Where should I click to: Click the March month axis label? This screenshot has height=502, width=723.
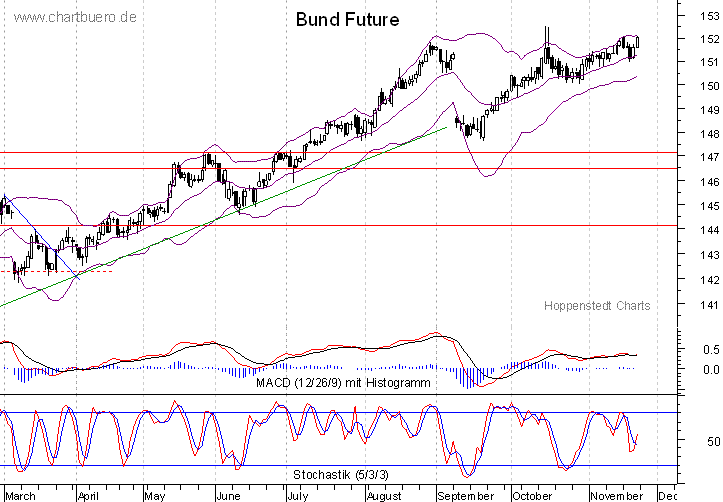tap(20, 496)
